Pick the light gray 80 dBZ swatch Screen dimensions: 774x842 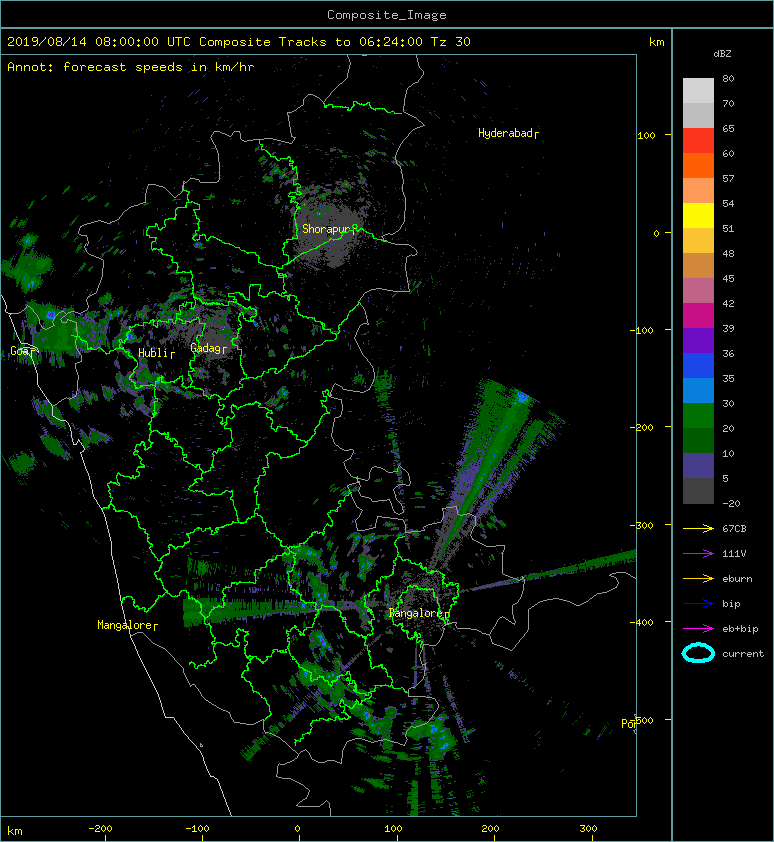(698, 90)
